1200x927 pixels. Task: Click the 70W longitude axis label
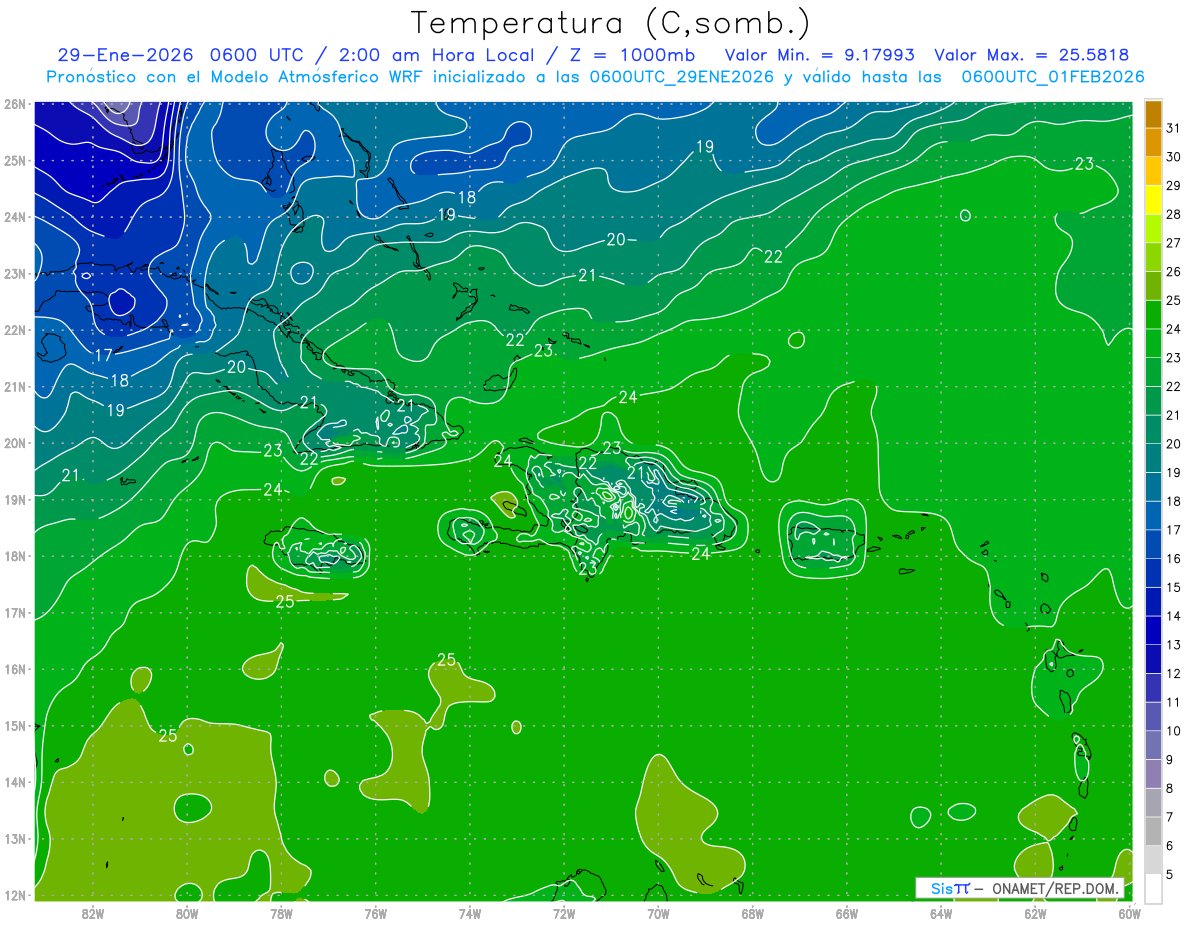[658, 912]
